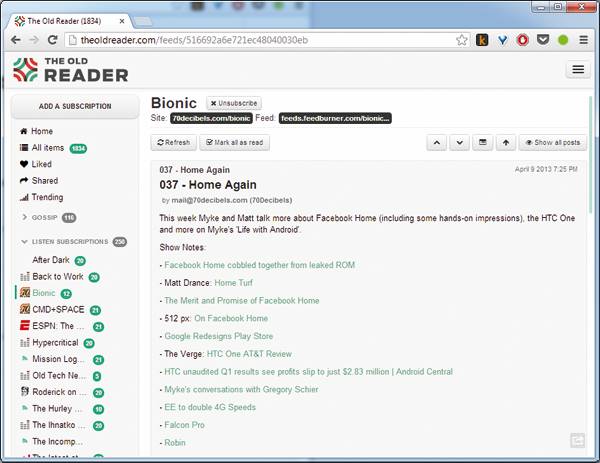Select The Old Reader browser tab

click(69, 21)
